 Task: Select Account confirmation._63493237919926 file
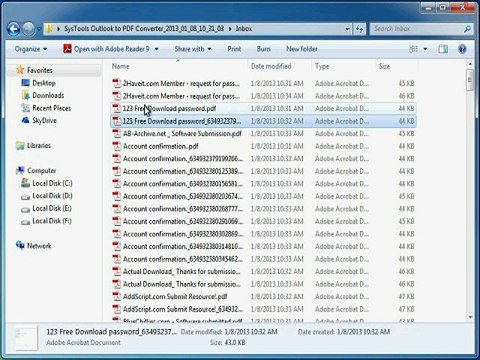coord(263,159)
